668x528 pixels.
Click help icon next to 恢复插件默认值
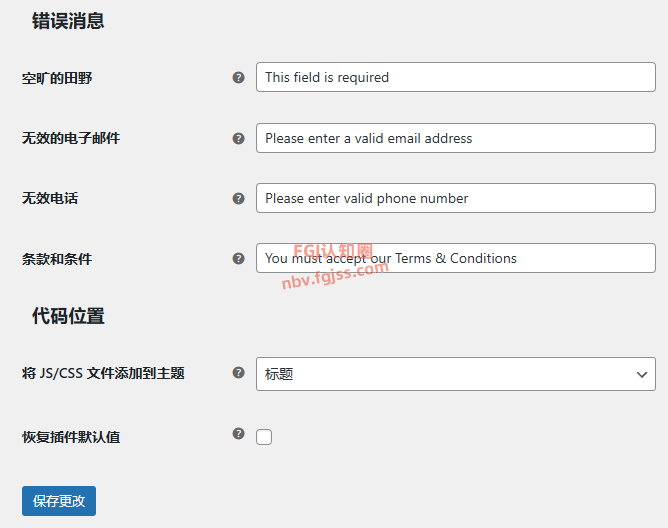pos(238,433)
